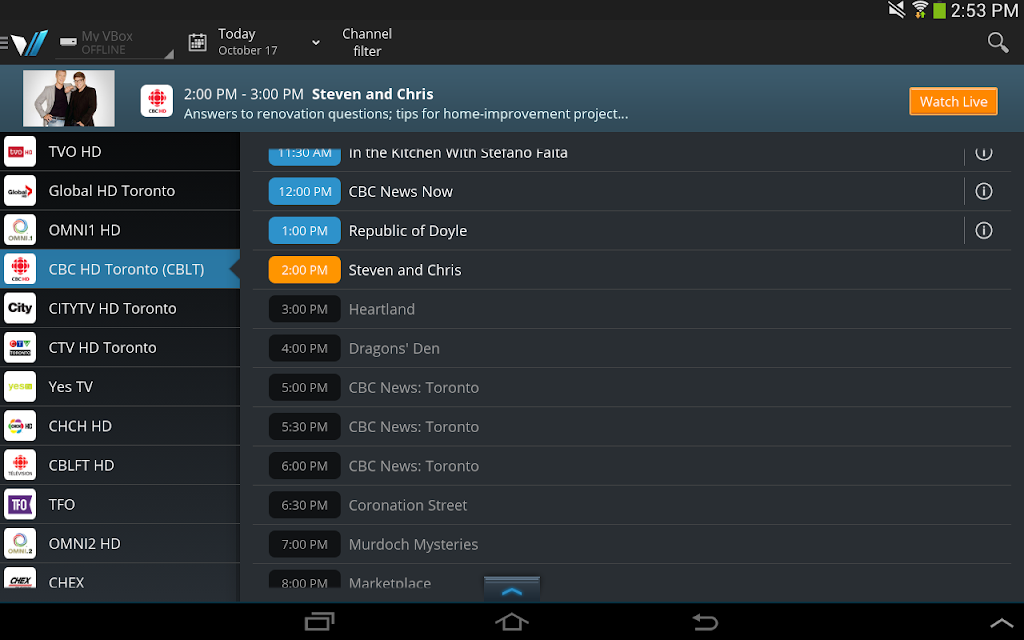Image resolution: width=1024 pixels, height=640 pixels.
Task: Show info for In the Kitchen program
Action: click(x=984, y=152)
